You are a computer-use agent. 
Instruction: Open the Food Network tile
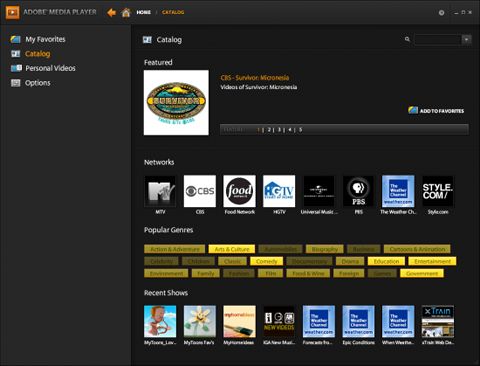point(239,191)
